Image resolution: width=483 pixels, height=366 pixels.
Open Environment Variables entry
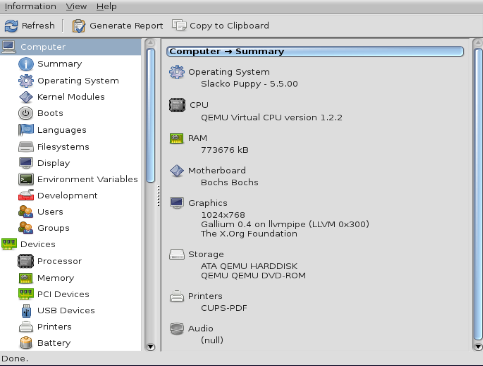click(88, 179)
